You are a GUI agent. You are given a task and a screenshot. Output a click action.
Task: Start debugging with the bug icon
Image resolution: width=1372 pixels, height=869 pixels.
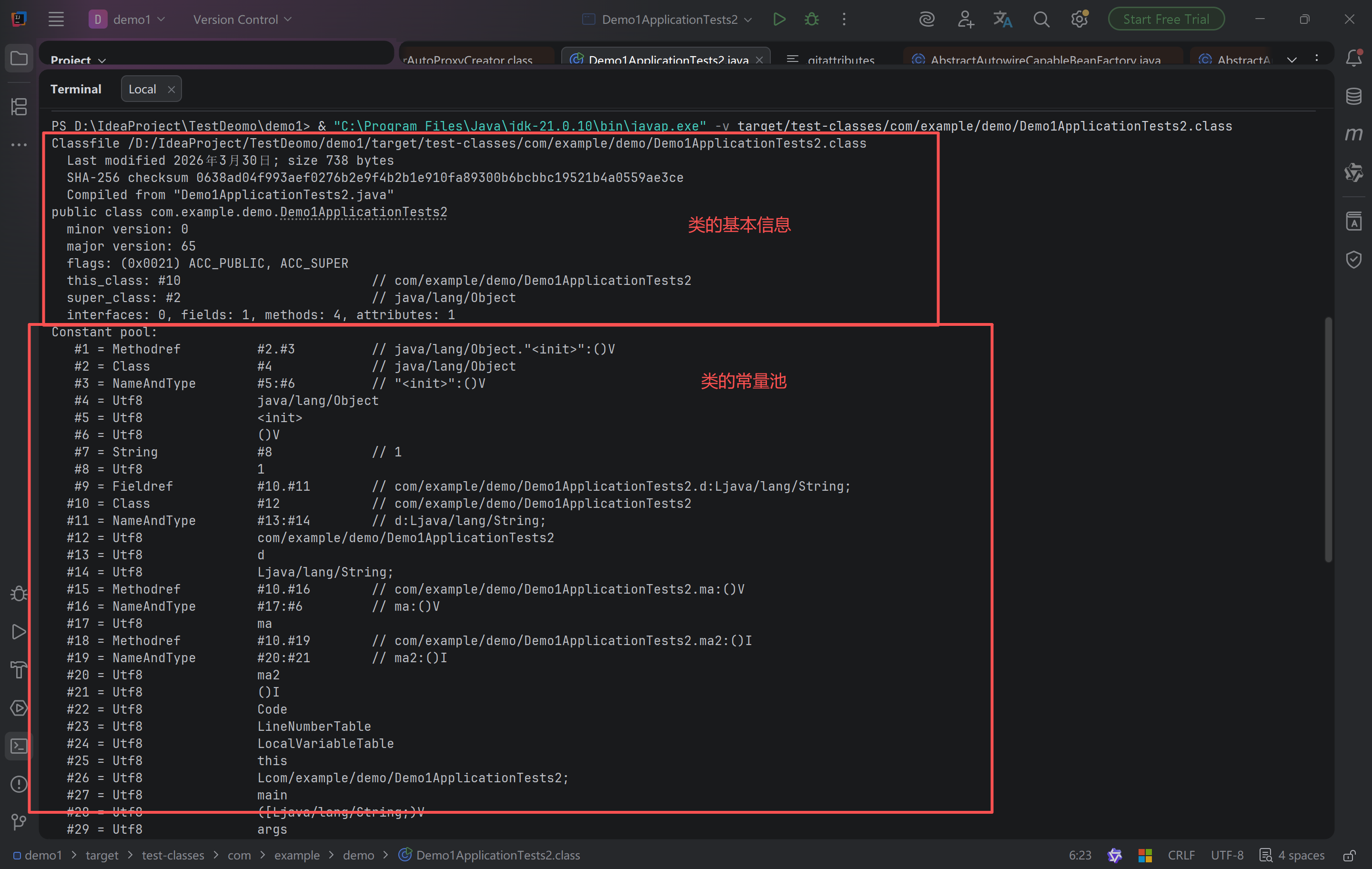(811, 20)
